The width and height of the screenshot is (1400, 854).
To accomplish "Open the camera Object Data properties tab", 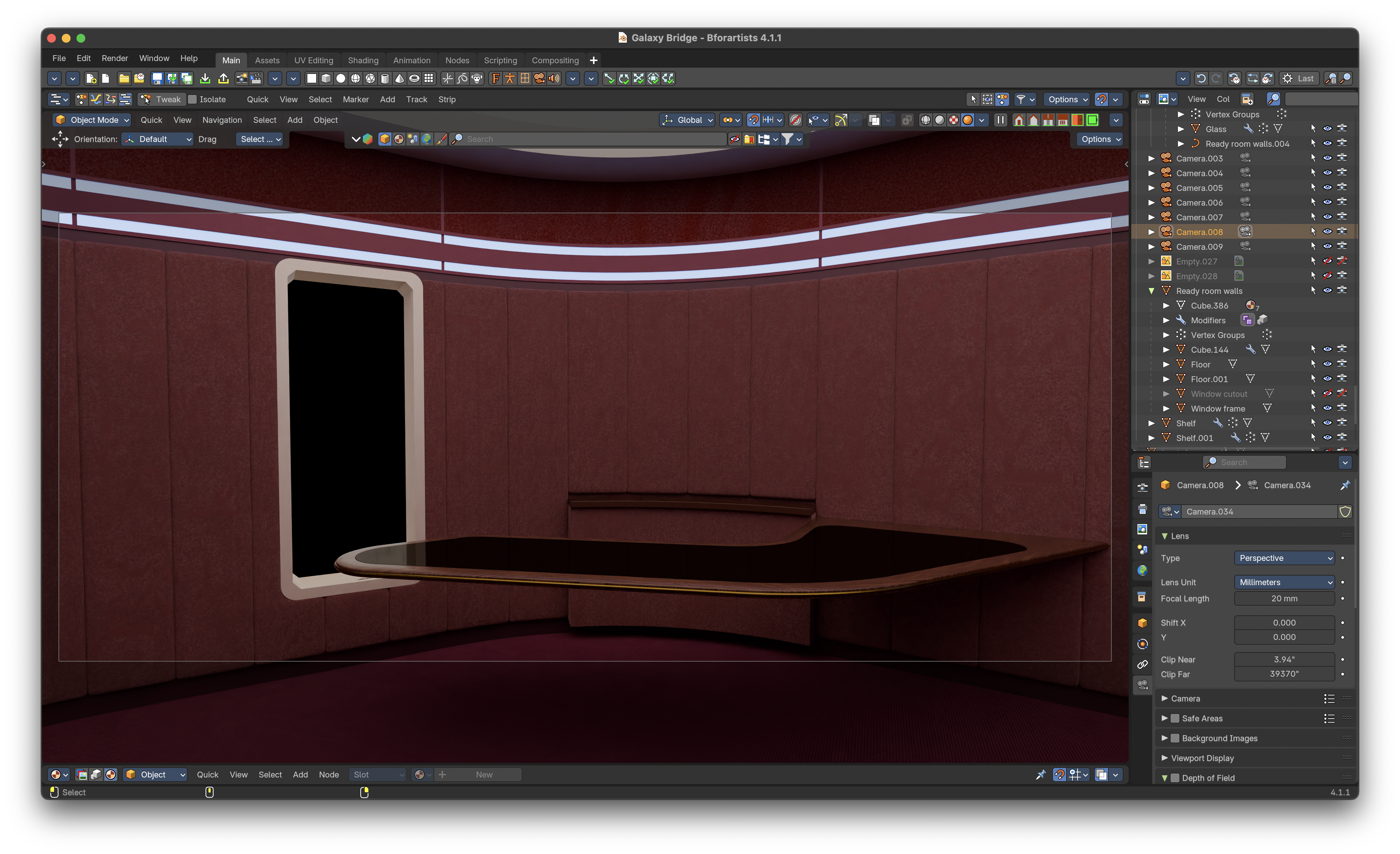I will [1143, 684].
